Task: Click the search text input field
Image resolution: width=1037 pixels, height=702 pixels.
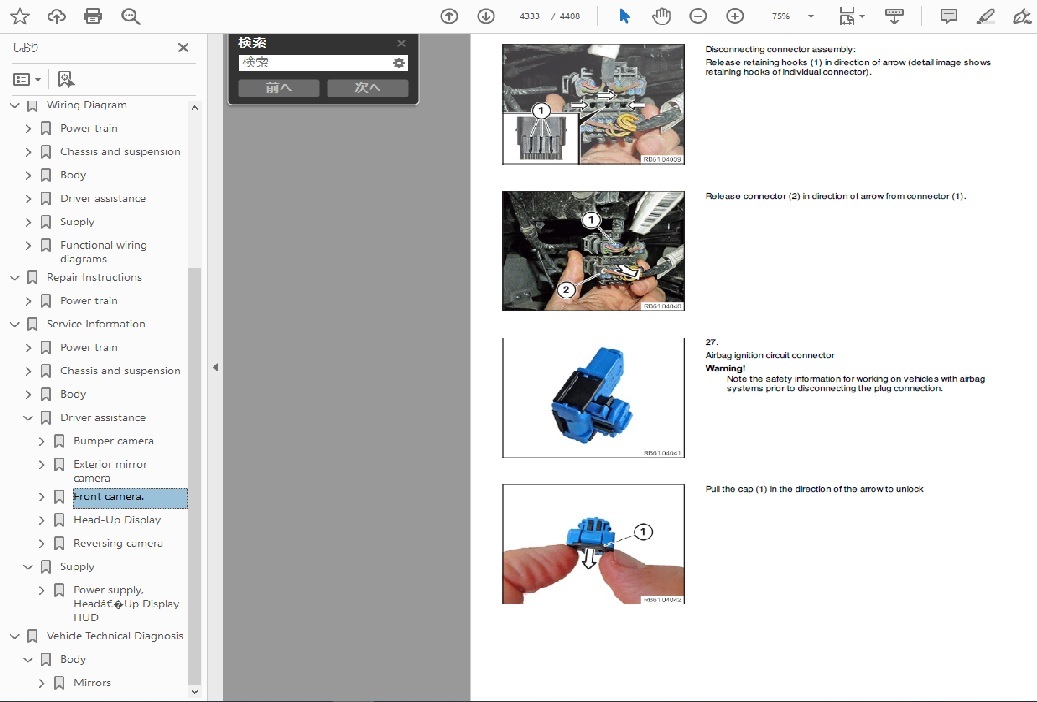Action: 314,62
